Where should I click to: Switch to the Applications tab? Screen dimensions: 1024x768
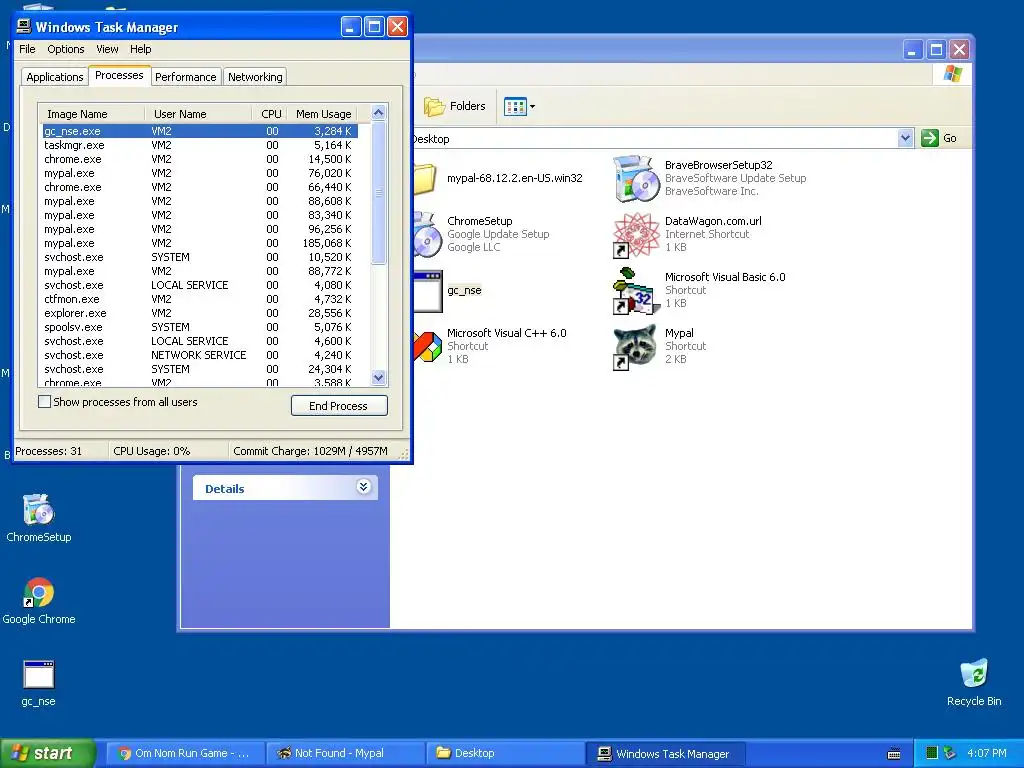tap(55, 77)
